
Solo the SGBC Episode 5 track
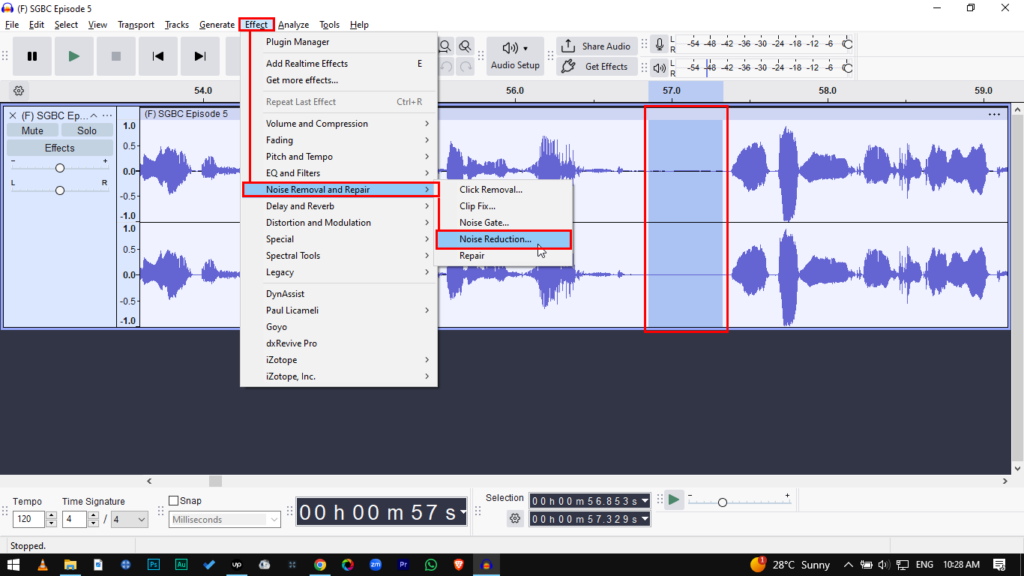pyautogui.click(x=87, y=131)
